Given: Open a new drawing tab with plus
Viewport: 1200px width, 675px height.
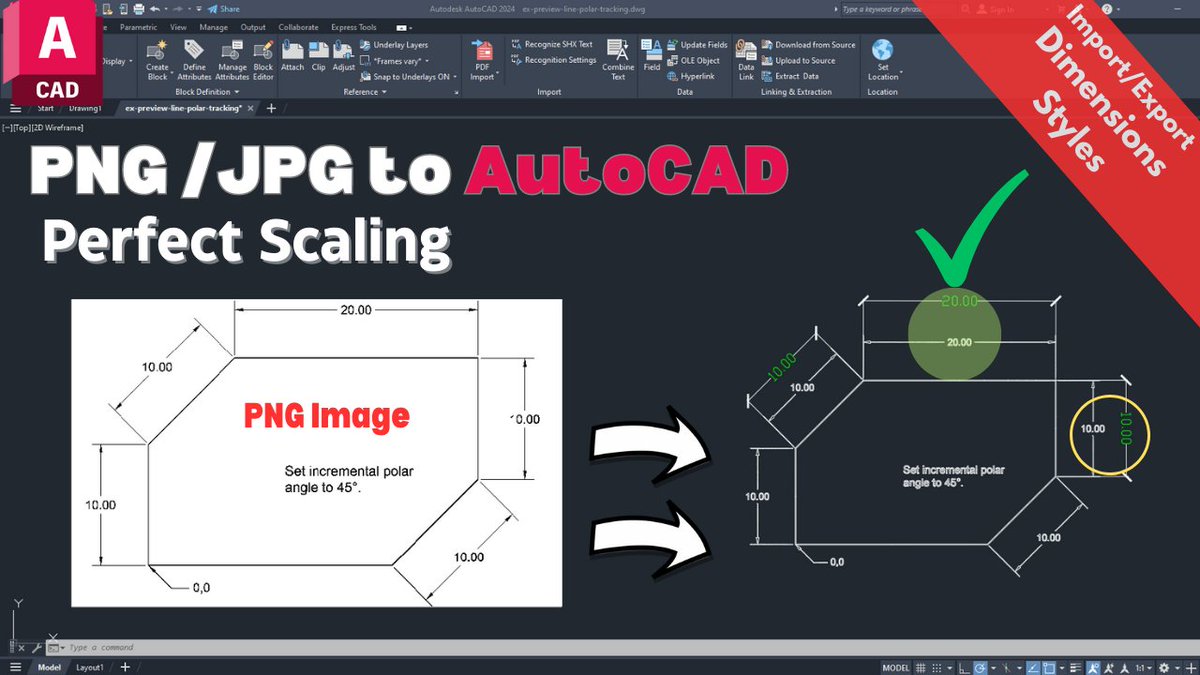Looking at the screenshot, I should (x=271, y=107).
